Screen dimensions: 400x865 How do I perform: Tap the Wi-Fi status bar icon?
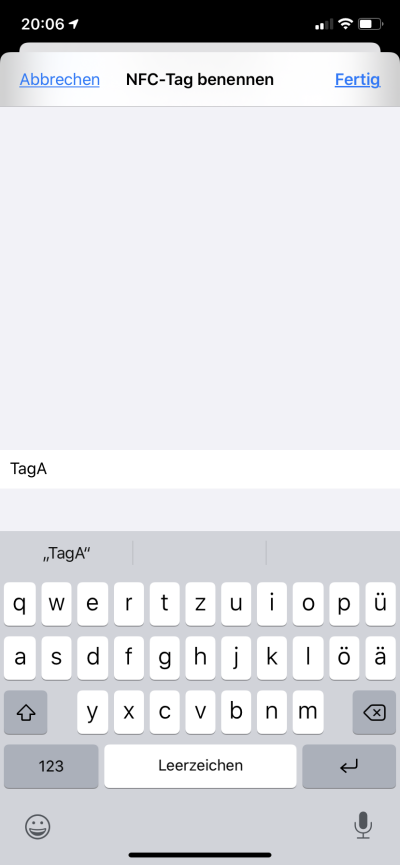click(345, 24)
